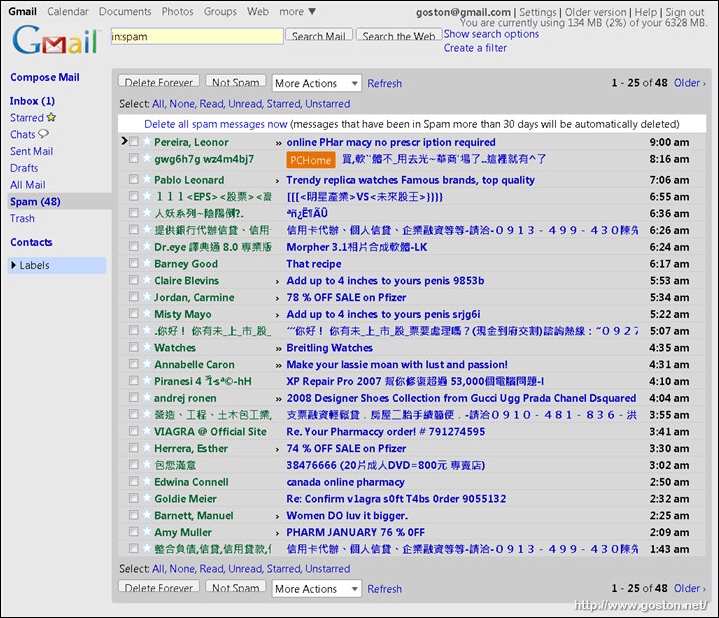Open 'Trendy replica watches' message subject
Screen dimensions: 719x618
pos(410,180)
